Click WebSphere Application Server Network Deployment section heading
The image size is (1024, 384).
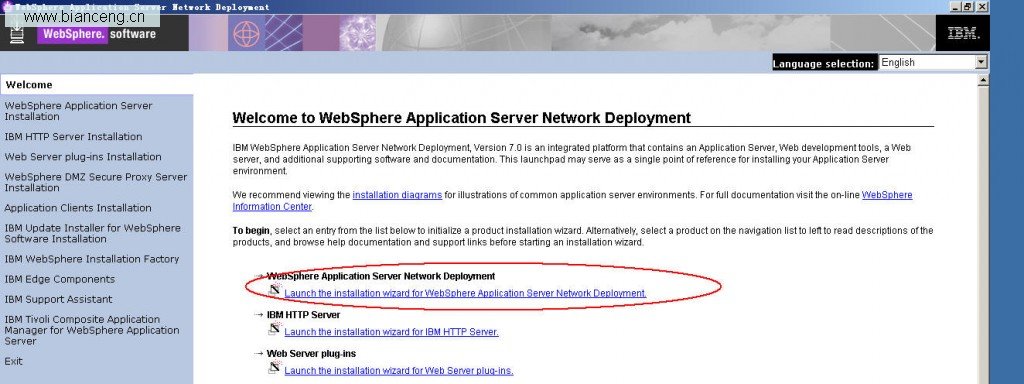[381, 276]
